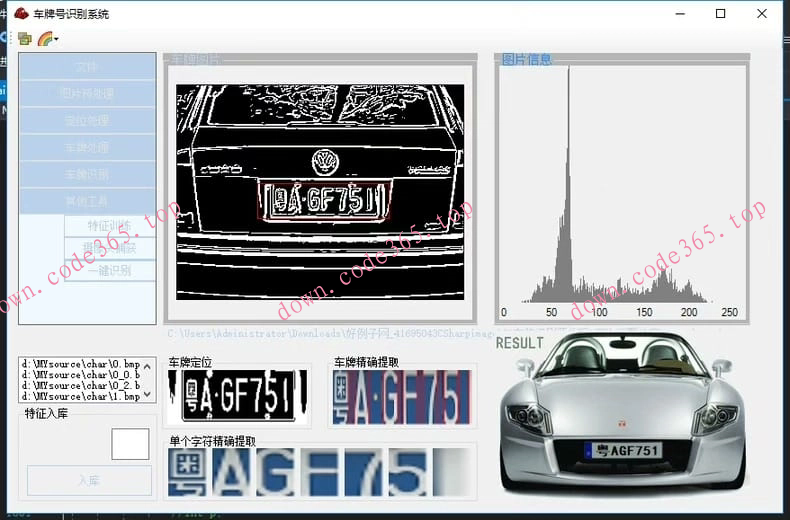Click the 单个字符精确提取 label

(213, 441)
